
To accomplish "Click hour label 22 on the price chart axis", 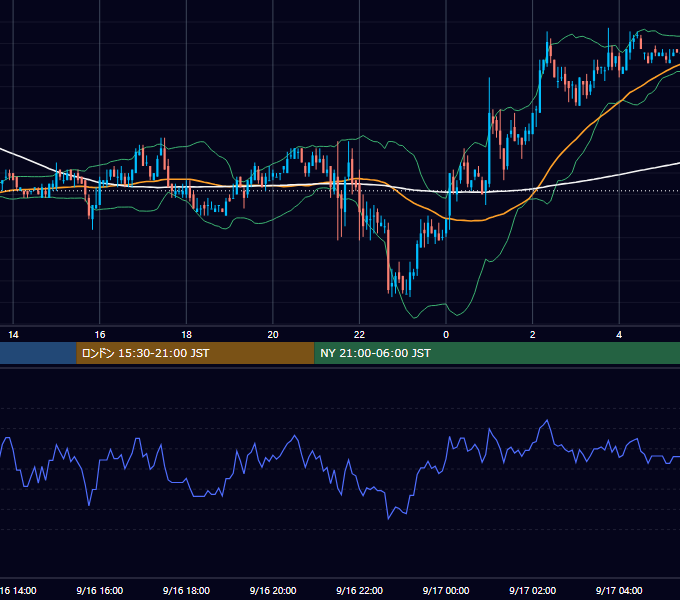I will 360,335.
